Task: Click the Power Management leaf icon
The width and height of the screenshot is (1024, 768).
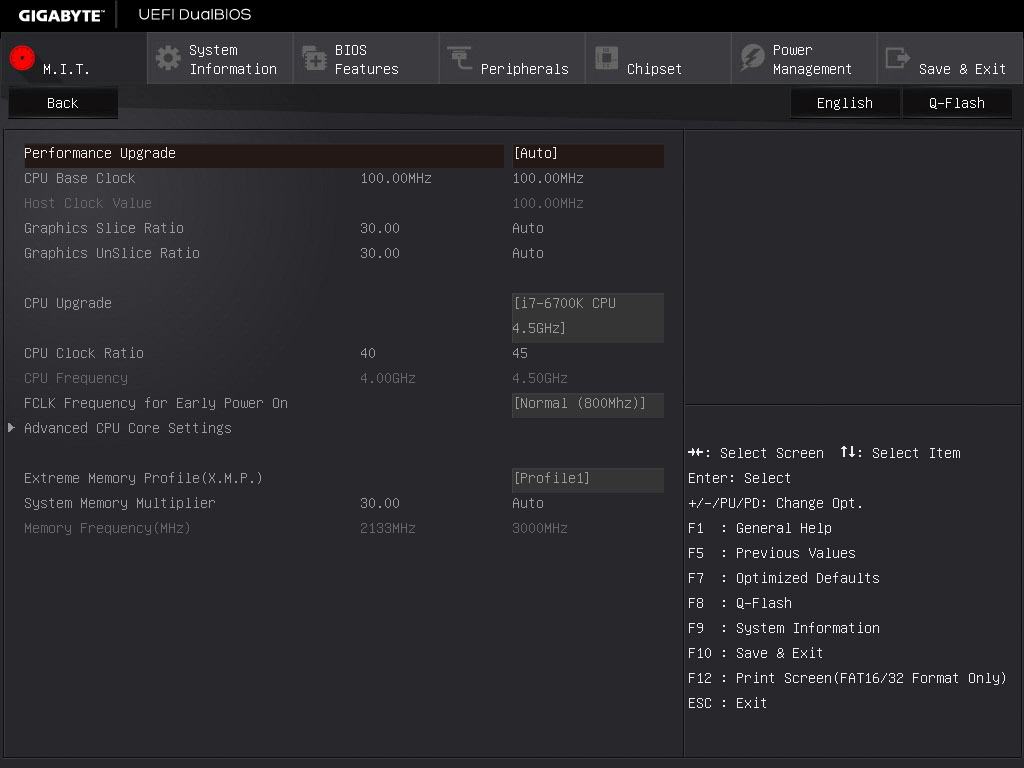Action: coord(752,58)
